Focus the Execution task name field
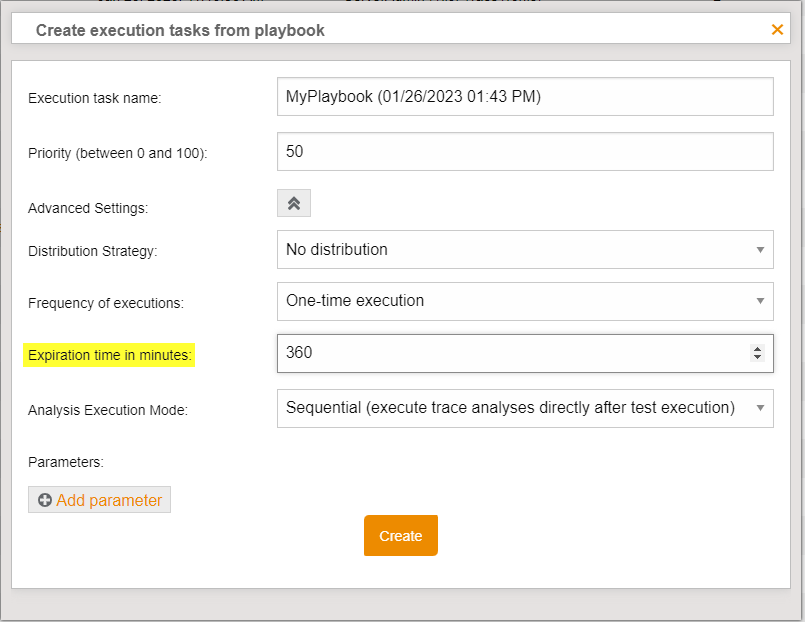Viewport: 805px width, 622px height. [x=524, y=97]
